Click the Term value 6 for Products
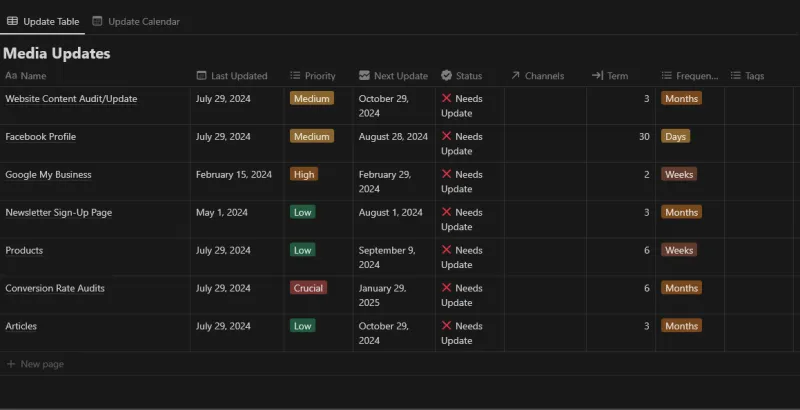Screen dimensions: 800x410 click(646, 250)
